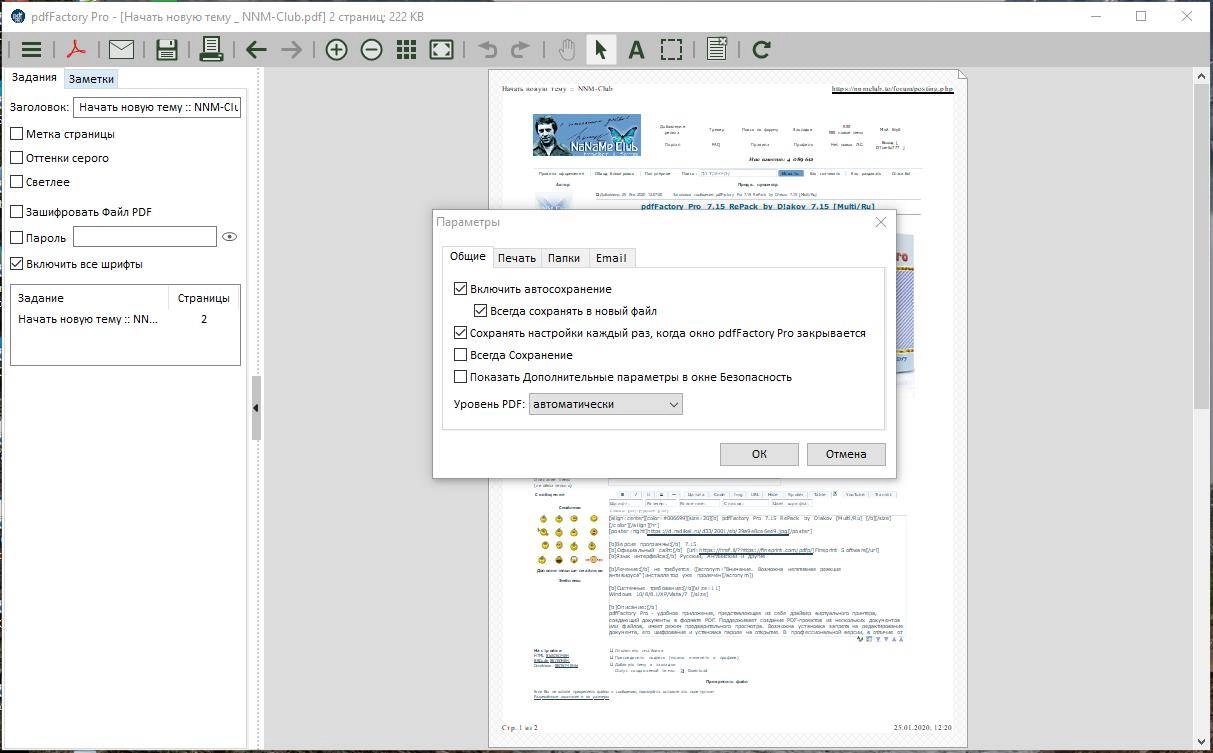The width and height of the screenshot is (1213, 753).
Task: Toggle fit-to-window full page view
Action: (x=441, y=49)
